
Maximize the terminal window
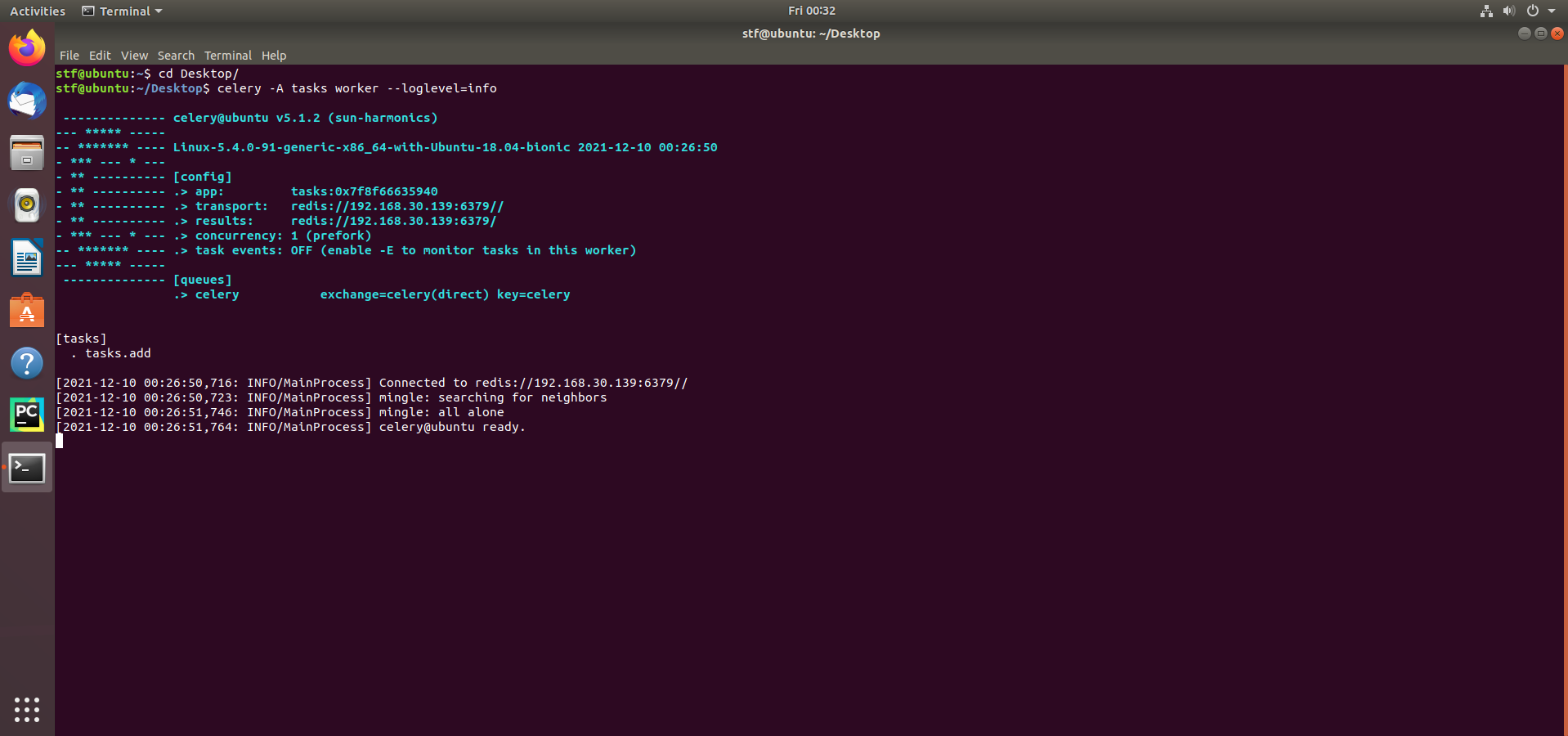click(1540, 34)
